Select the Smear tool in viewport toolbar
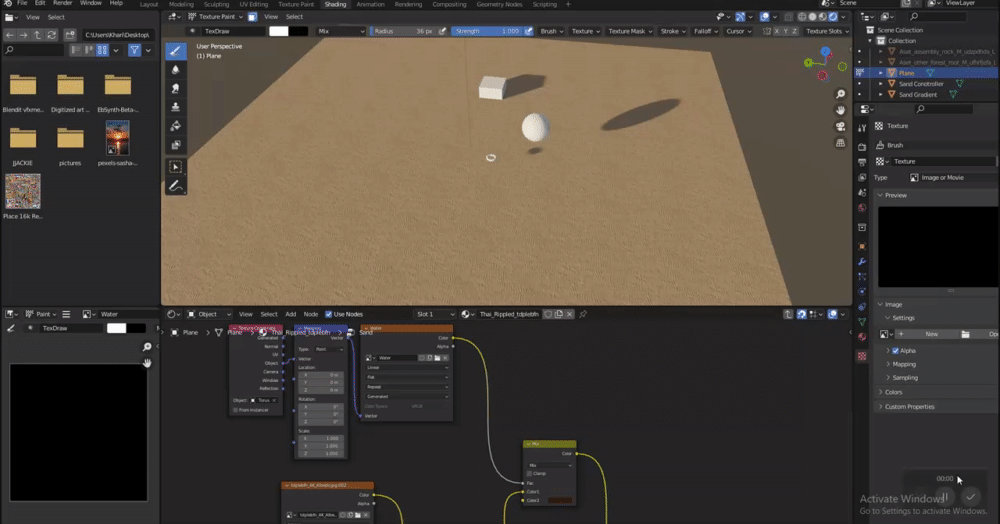The height and width of the screenshot is (524, 1000). pos(176,89)
